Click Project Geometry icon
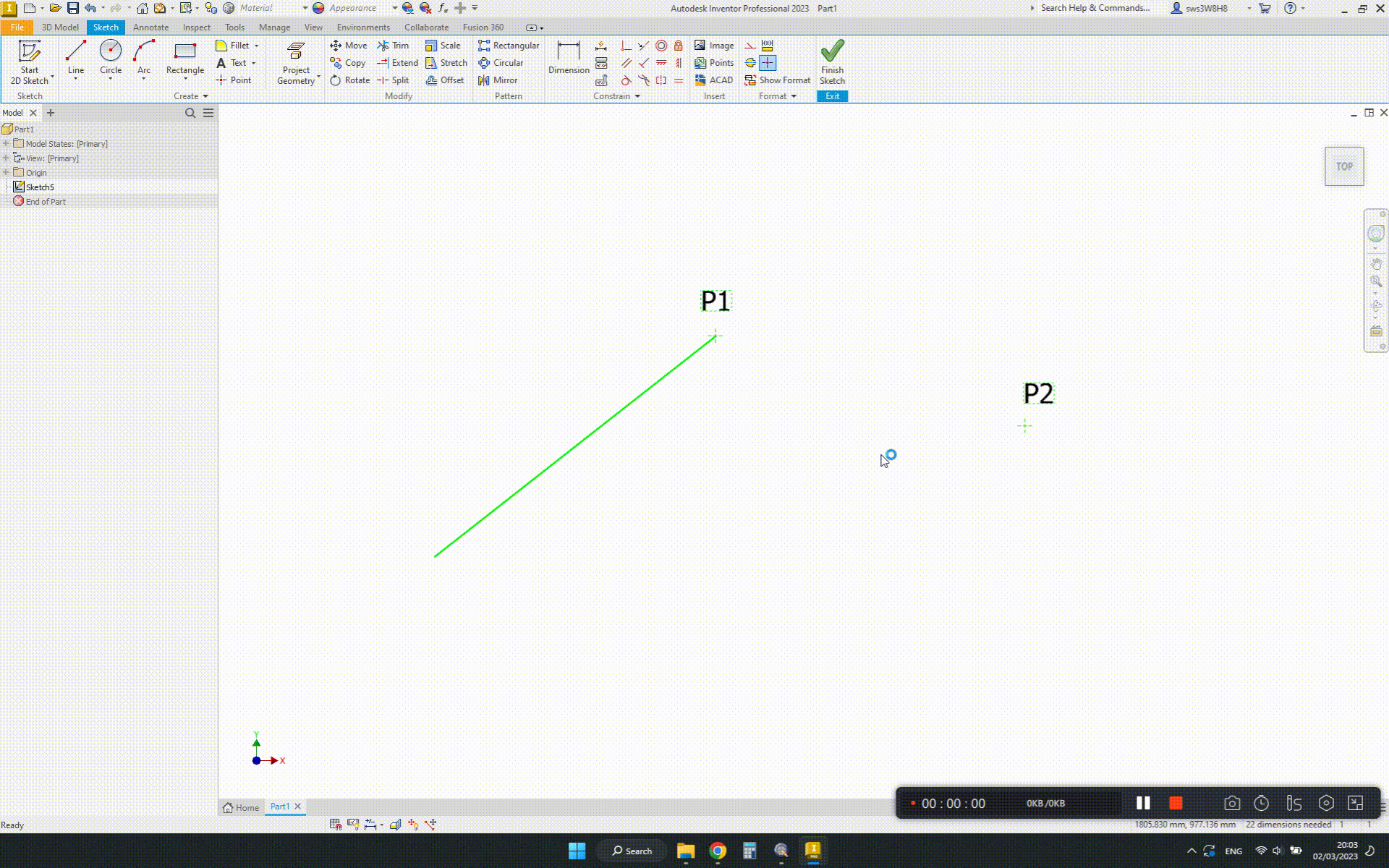Viewport: 1389px width, 868px height. [x=296, y=52]
